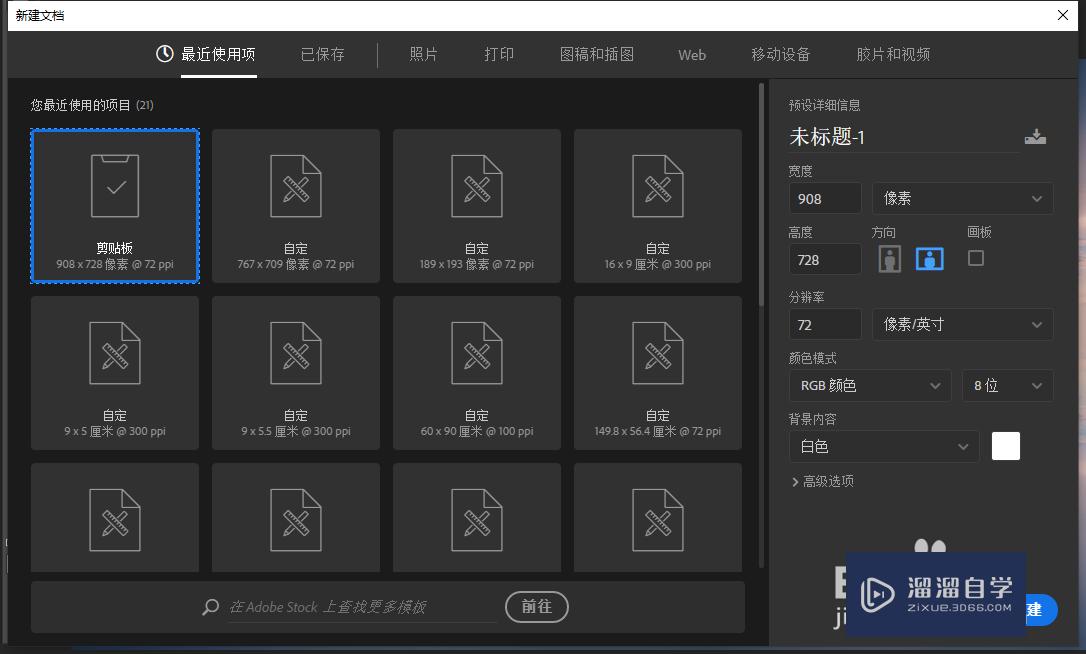Enable the 画板 checkbox
This screenshot has height=654, width=1086.
click(x=974, y=257)
